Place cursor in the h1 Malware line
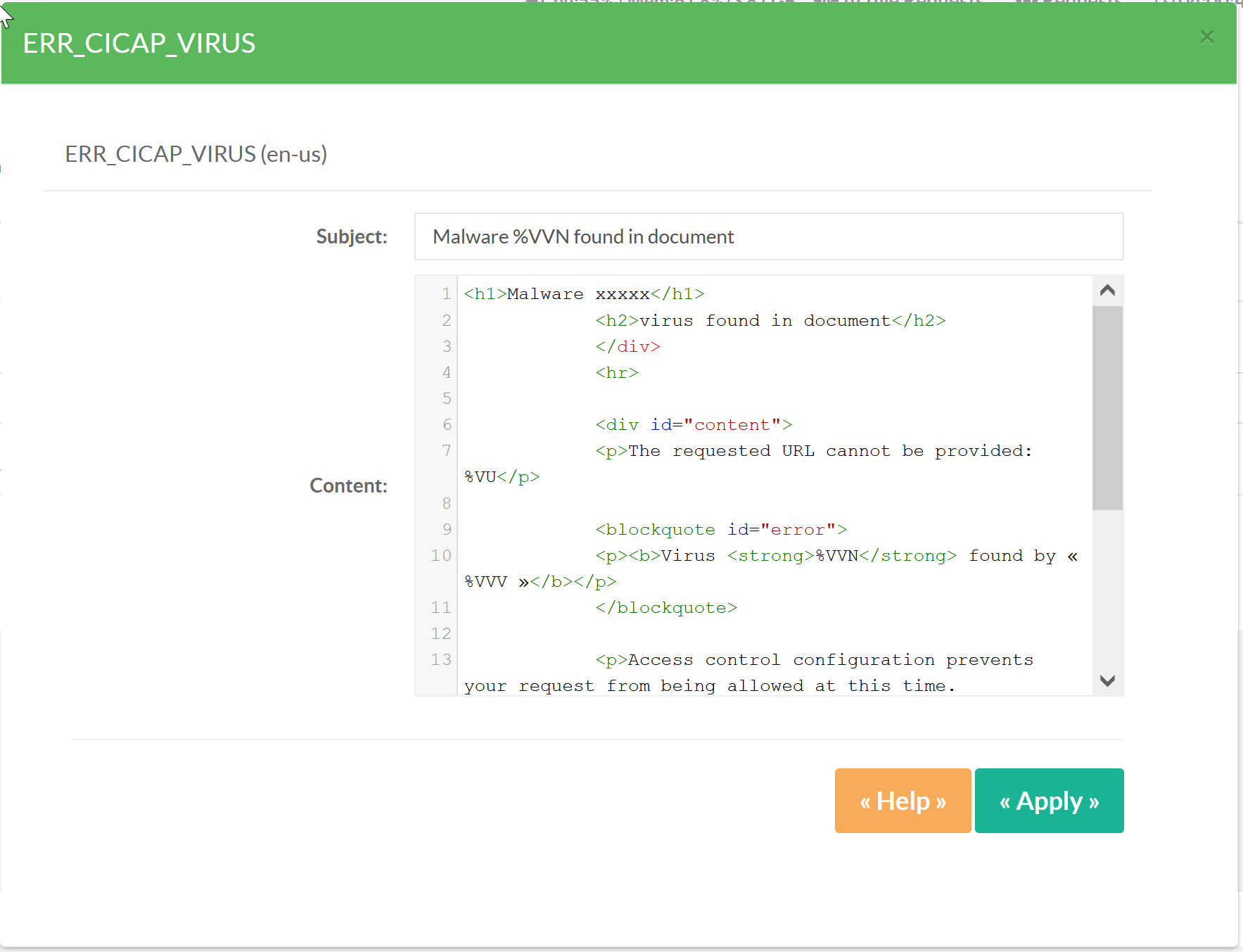The width and height of the screenshot is (1243, 952). (x=583, y=294)
